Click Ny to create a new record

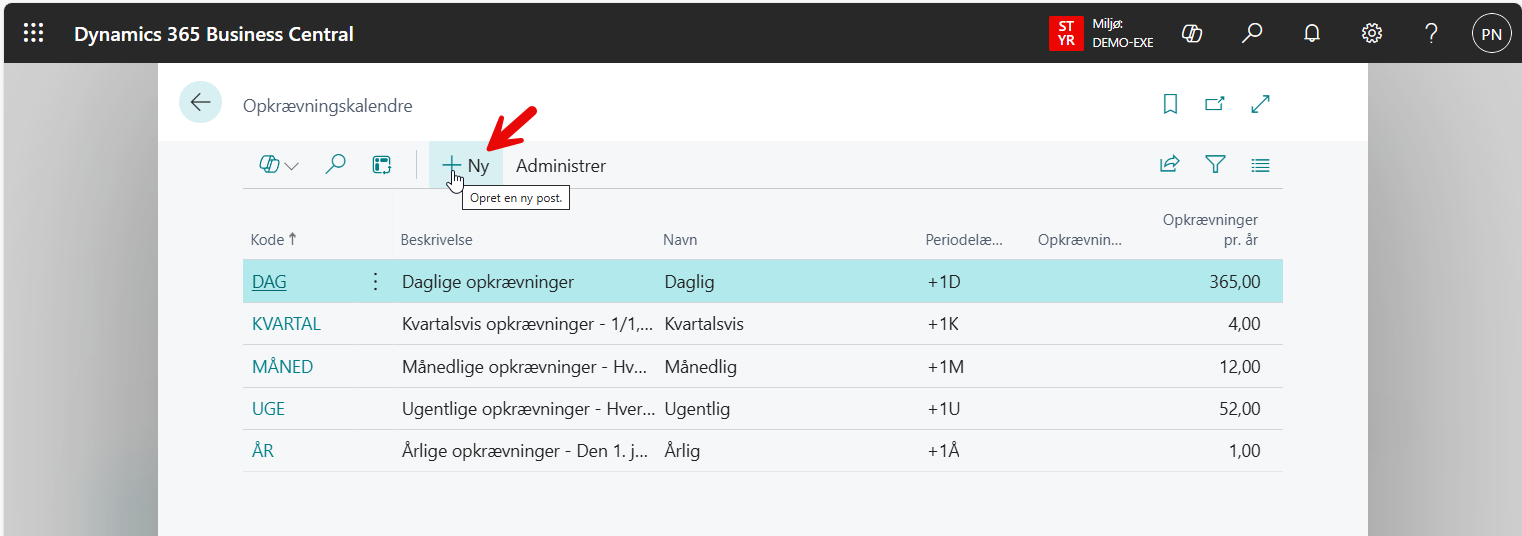(466, 166)
